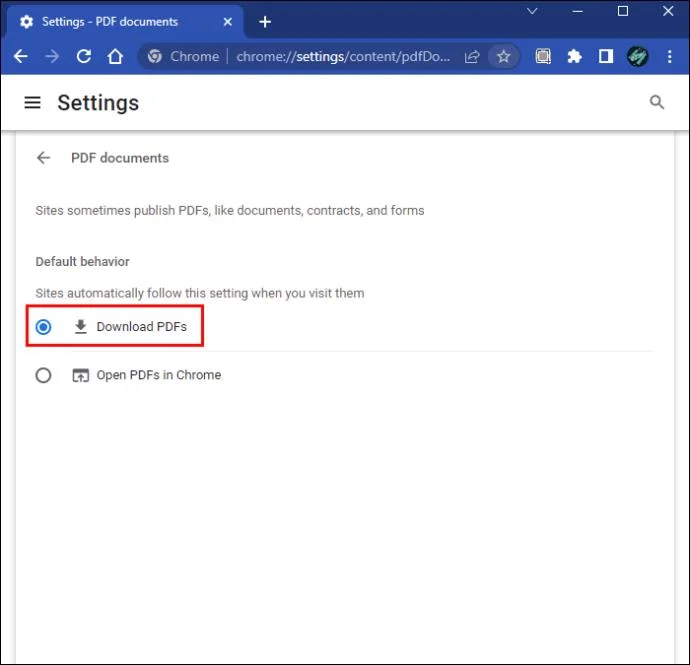Open the profile avatar menu
690x665 pixels.
tap(637, 56)
